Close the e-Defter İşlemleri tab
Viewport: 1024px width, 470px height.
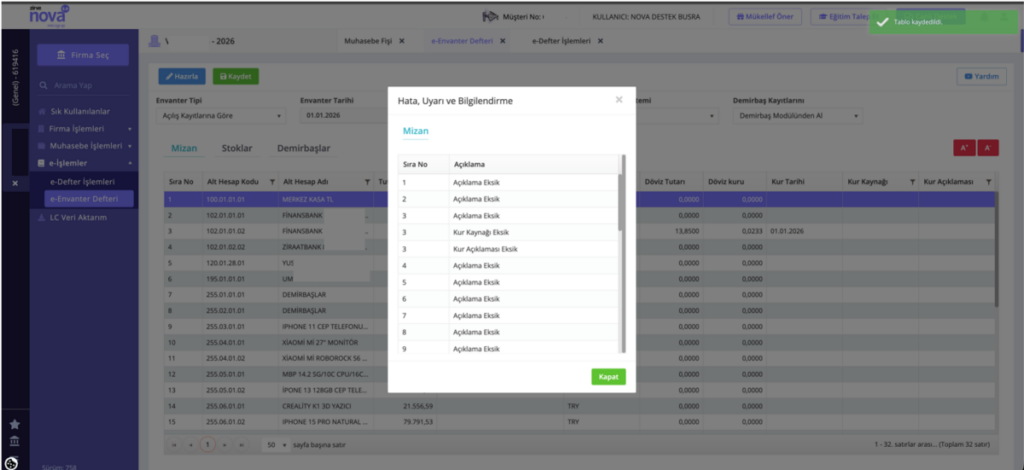pos(600,40)
